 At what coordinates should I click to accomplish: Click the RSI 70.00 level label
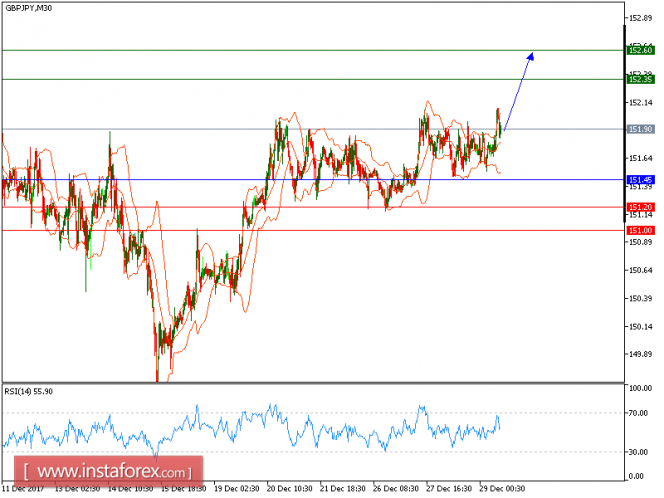point(639,412)
